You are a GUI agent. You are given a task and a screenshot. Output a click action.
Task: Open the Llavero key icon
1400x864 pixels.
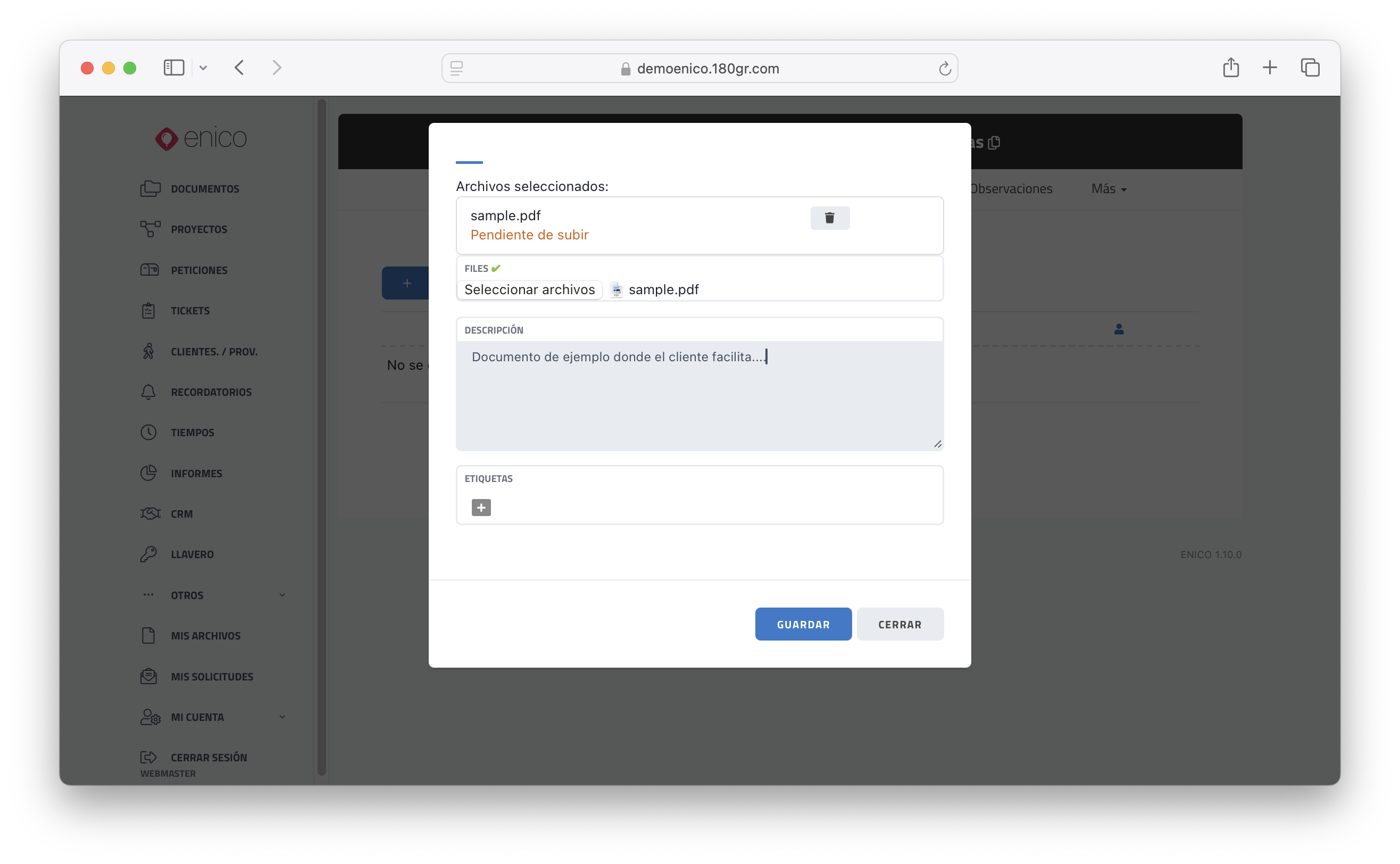pyautogui.click(x=148, y=554)
